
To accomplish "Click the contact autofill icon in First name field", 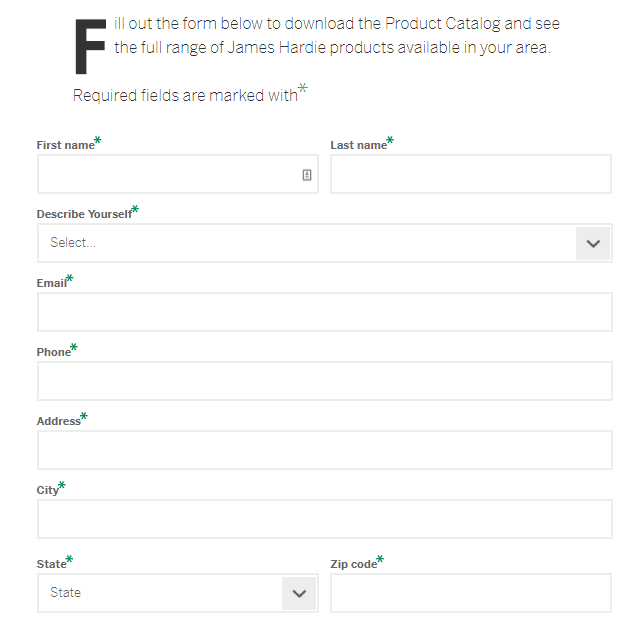I will pyautogui.click(x=307, y=174).
